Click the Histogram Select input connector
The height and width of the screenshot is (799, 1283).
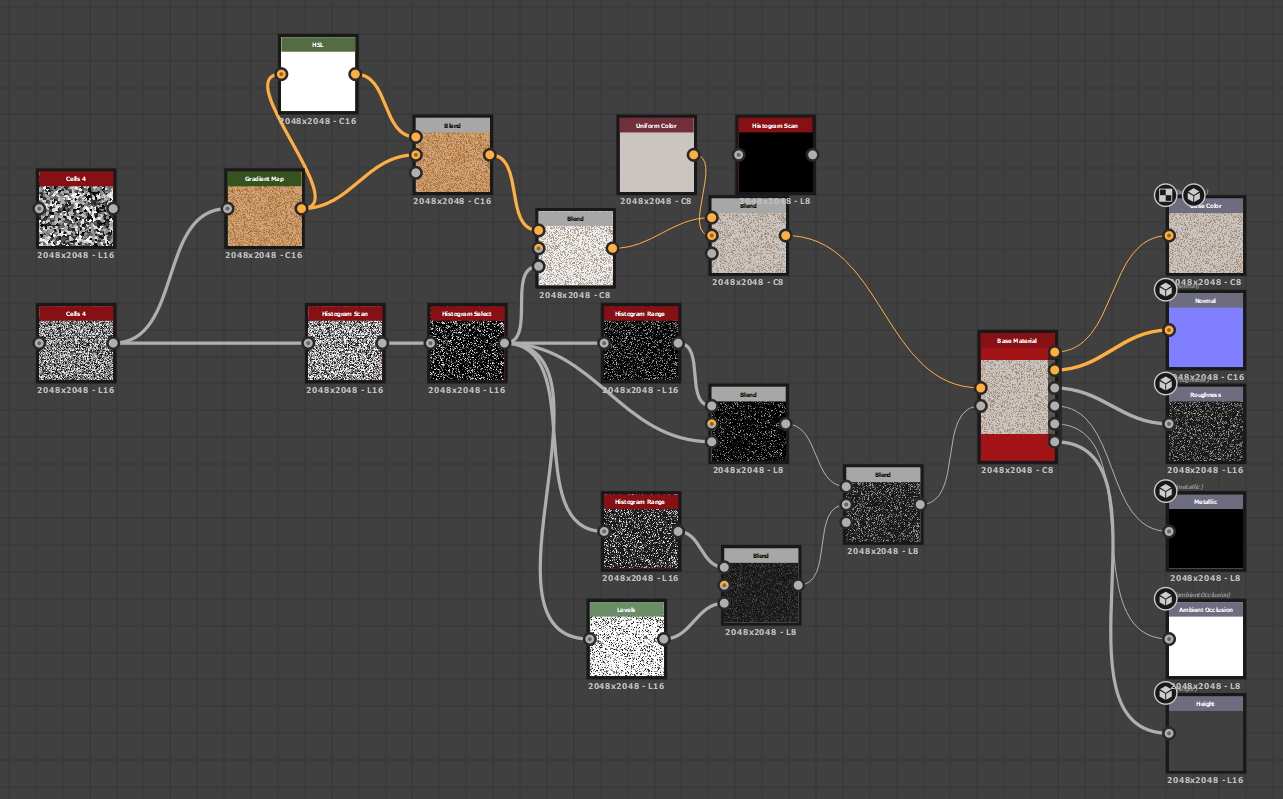pos(431,343)
